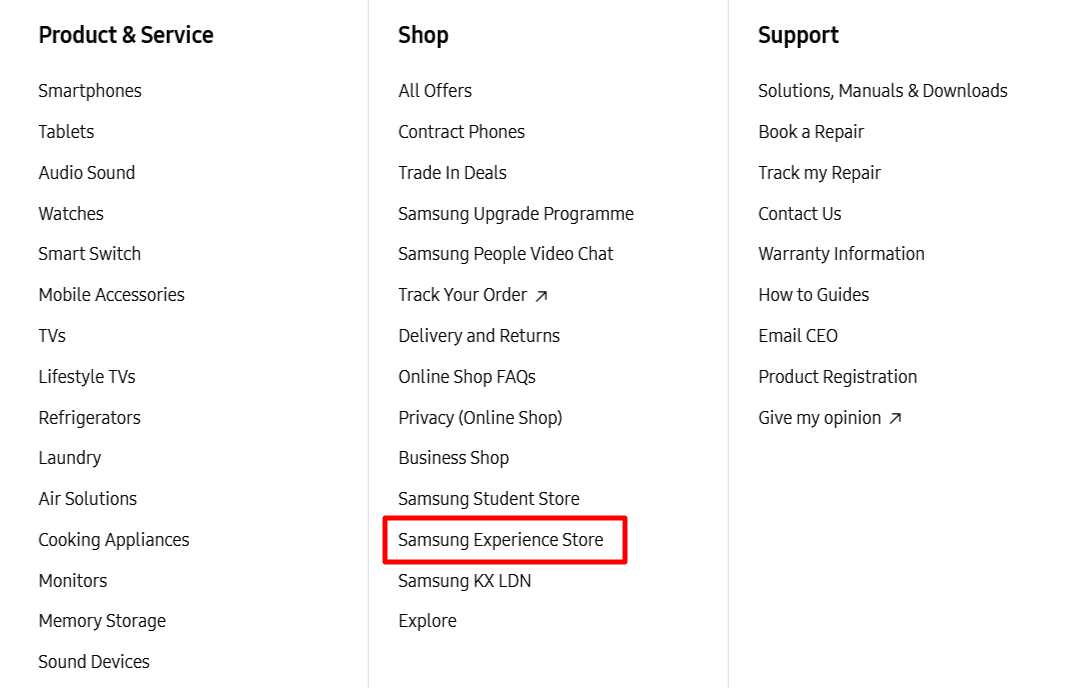Open the Samsung Upgrade Programme
Screen dimensions: 1076x688
516,213
